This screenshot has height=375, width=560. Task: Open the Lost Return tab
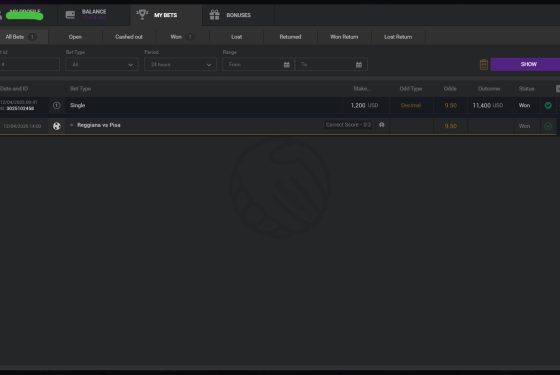click(x=398, y=37)
